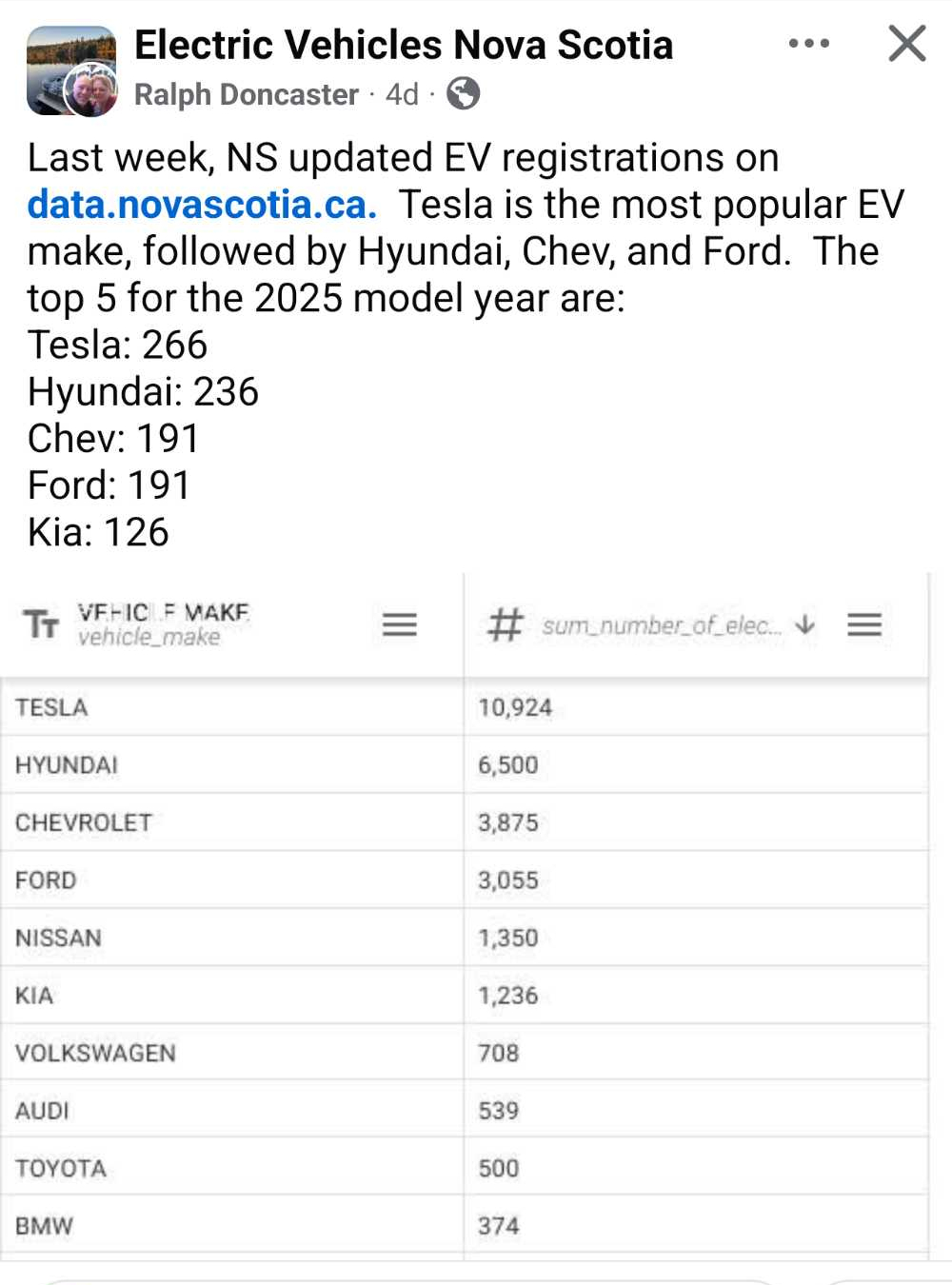Open the three-dot post options menu
The width and height of the screenshot is (952, 1285).
point(808,44)
